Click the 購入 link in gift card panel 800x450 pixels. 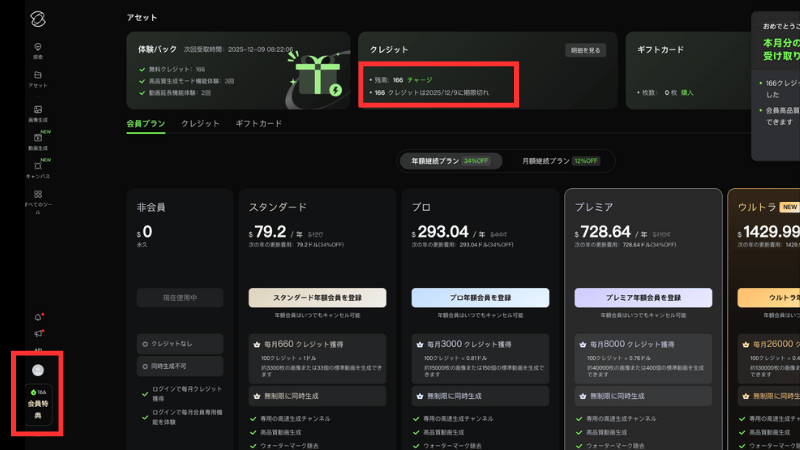(x=688, y=92)
